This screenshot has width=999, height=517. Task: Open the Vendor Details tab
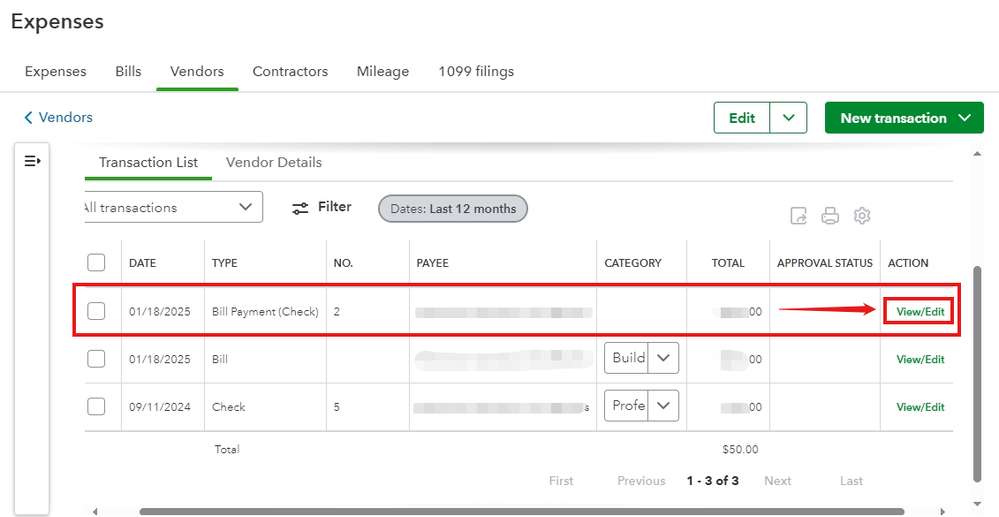click(274, 162)
